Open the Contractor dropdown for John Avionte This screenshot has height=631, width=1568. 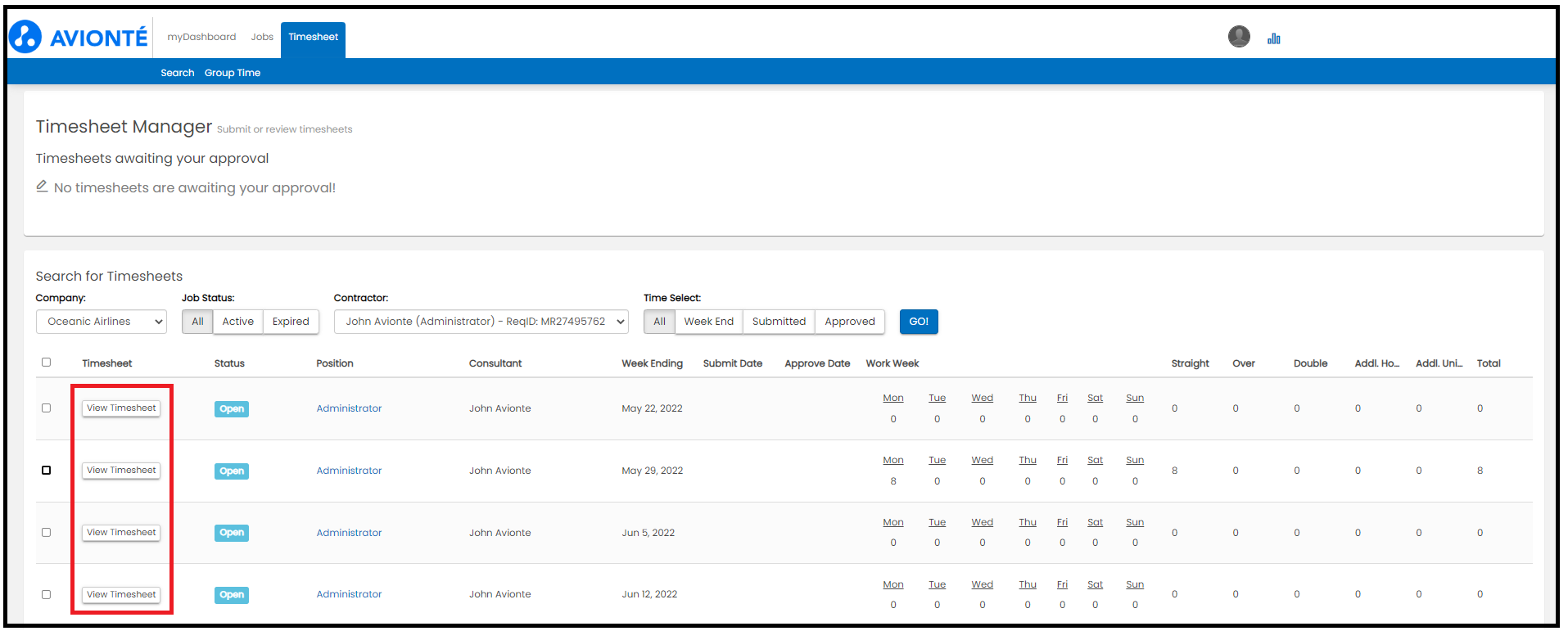(481, 322)
